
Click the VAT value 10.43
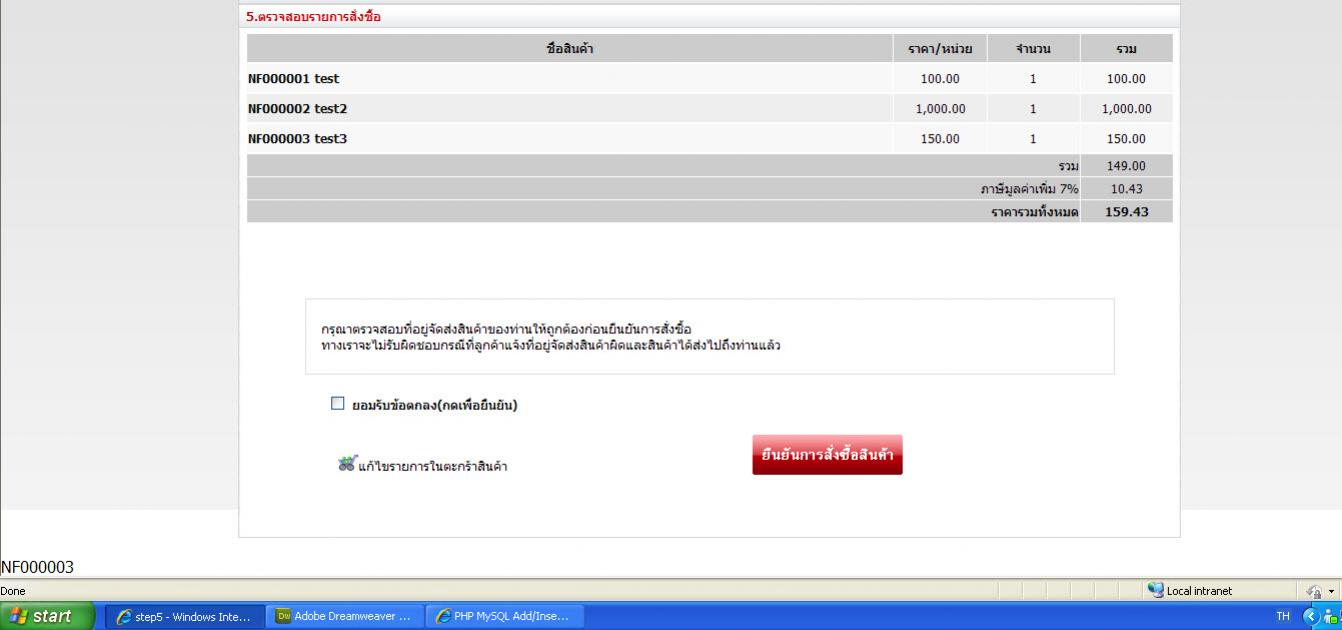[1126, 189]
